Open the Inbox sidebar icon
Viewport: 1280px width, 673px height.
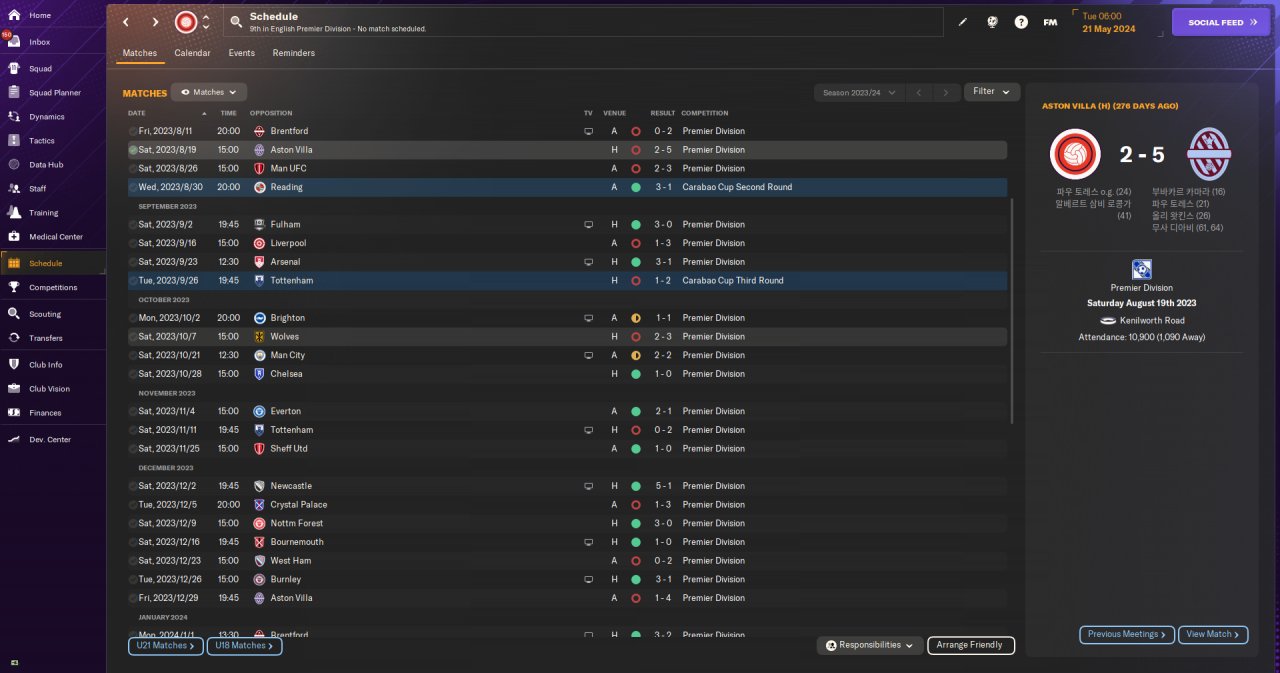click(14, 42)
